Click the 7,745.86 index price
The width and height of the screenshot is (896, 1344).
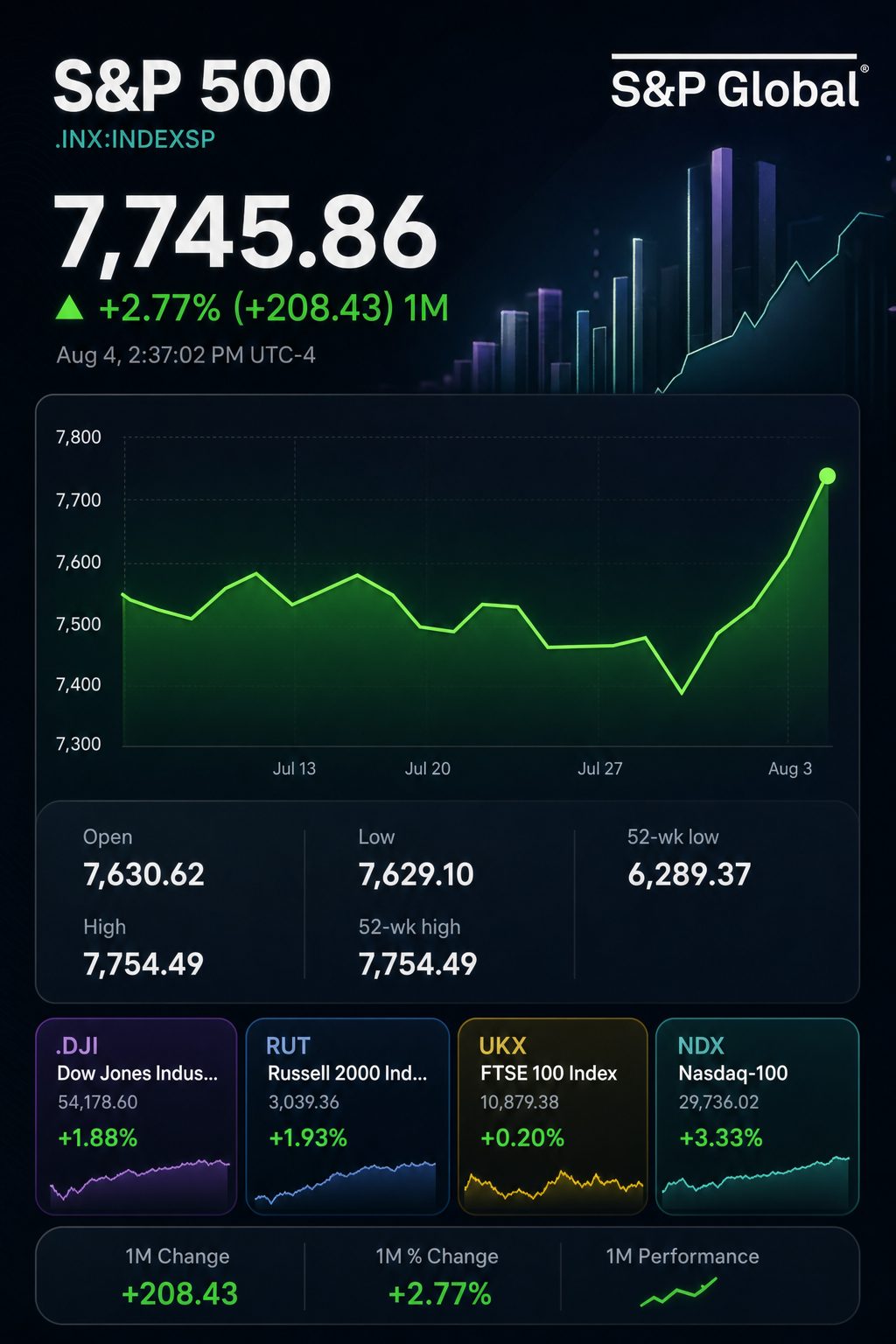pyautogui.click(x=245, y=232)
